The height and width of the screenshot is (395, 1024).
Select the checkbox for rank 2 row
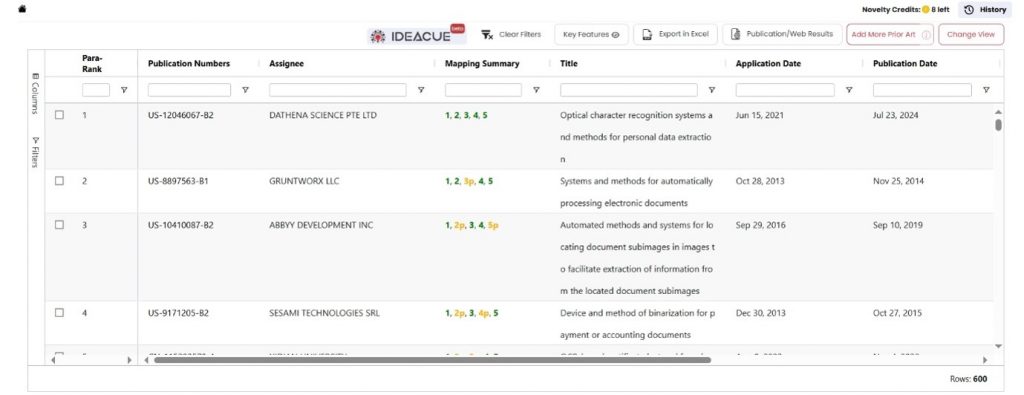(59, 181)
